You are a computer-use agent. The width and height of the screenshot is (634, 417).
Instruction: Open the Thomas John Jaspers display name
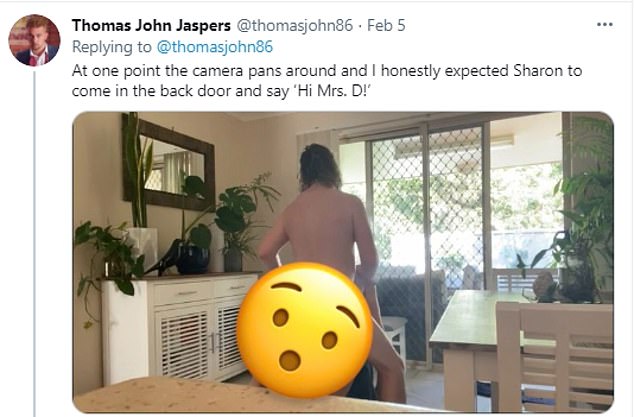(x=151, y=25)
